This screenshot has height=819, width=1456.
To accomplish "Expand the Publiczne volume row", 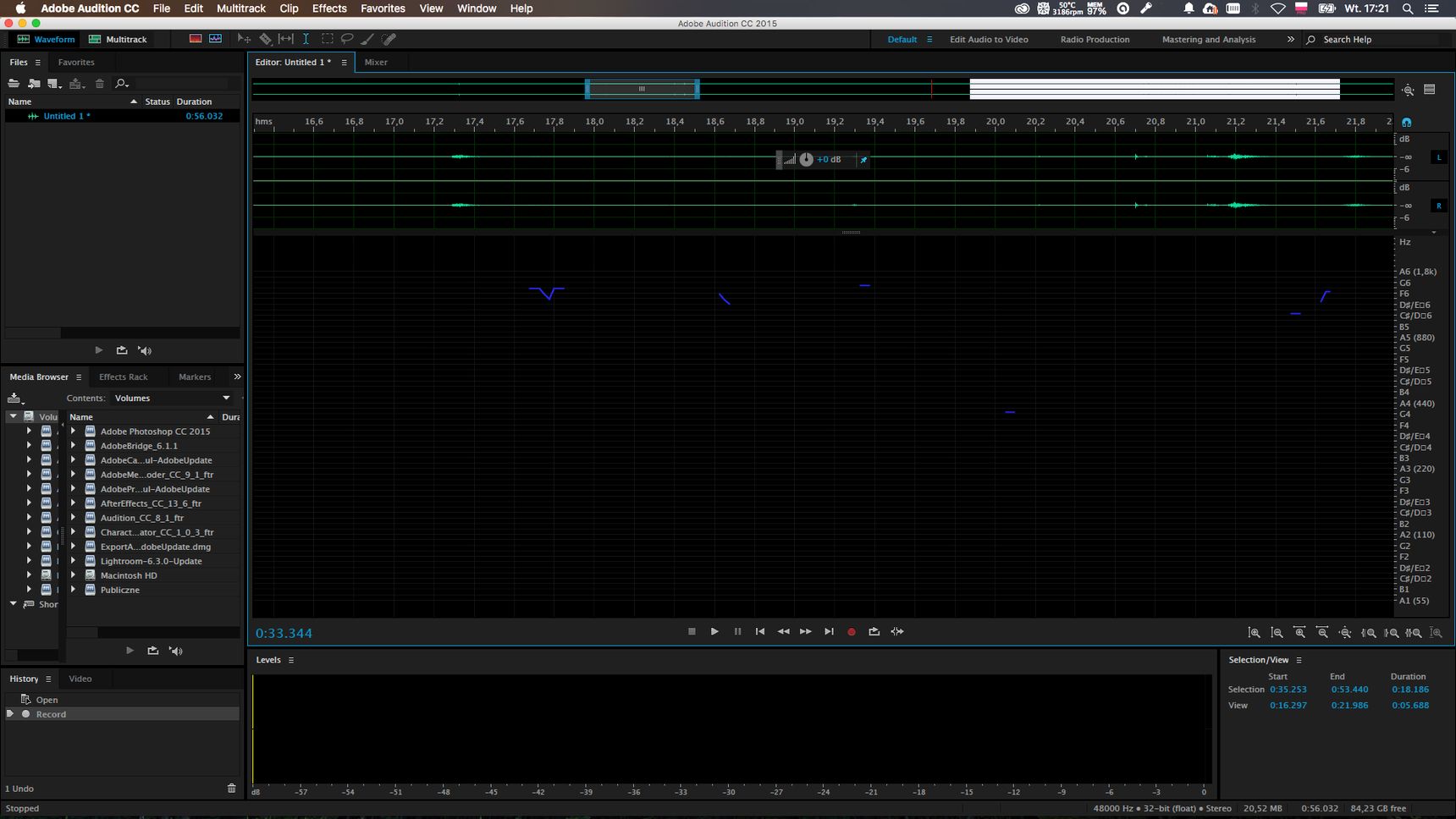I will pos(73,589).
